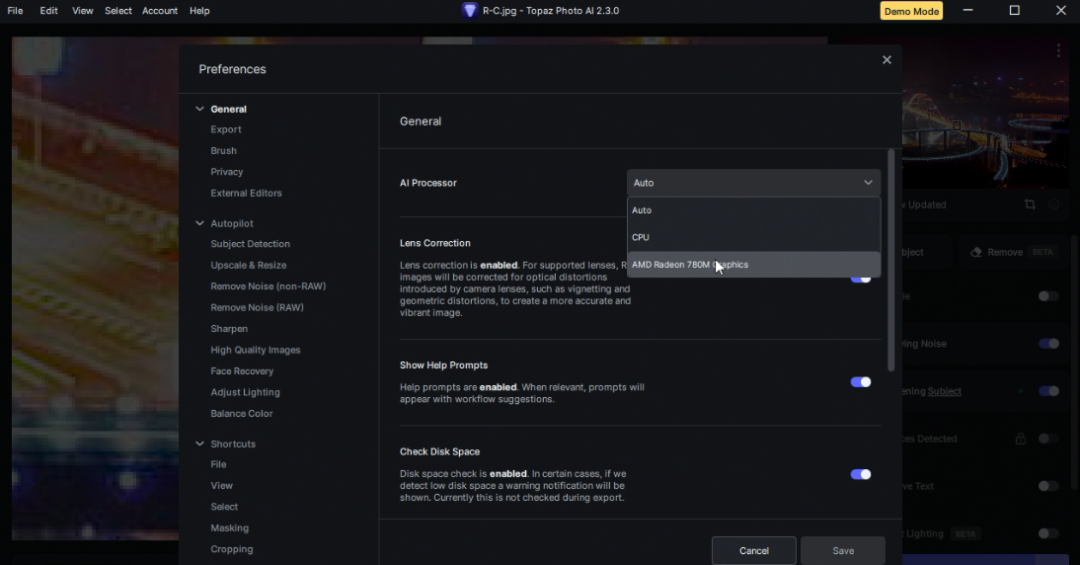Click the Demo Mode badge
This screenshot has width=1080, height=565.
click(911, 11)
